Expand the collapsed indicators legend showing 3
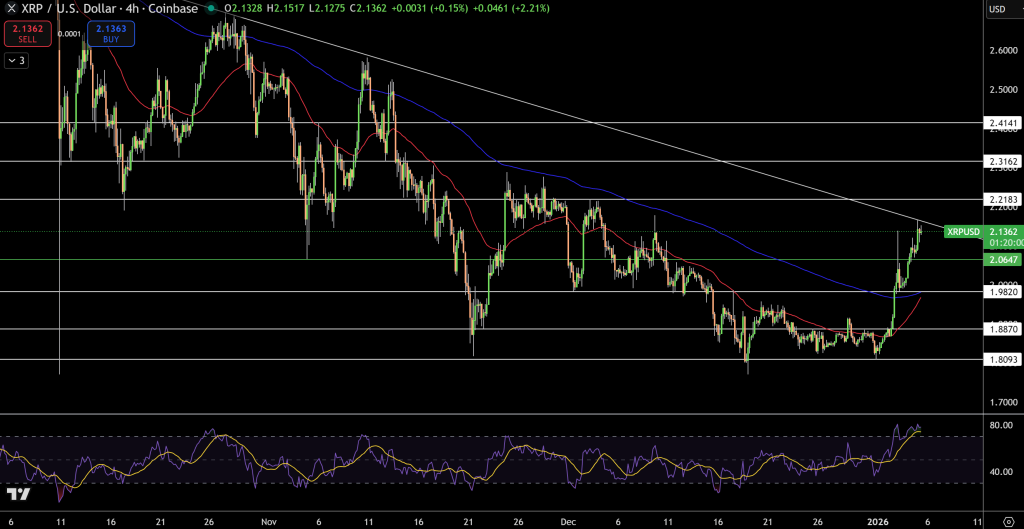This screenshot has height=529, width=1024. [x=17, y=60]
